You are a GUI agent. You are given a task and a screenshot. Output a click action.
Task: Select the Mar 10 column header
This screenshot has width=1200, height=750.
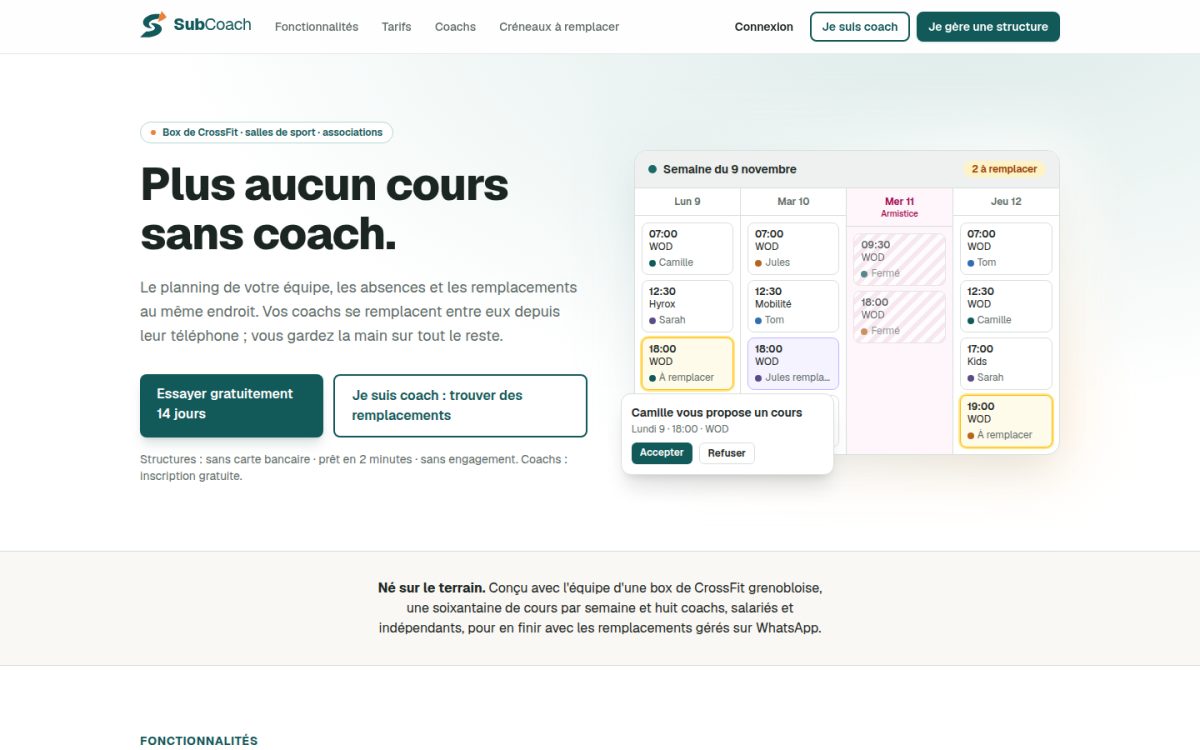pyautogui.click(x=793, y=201)
